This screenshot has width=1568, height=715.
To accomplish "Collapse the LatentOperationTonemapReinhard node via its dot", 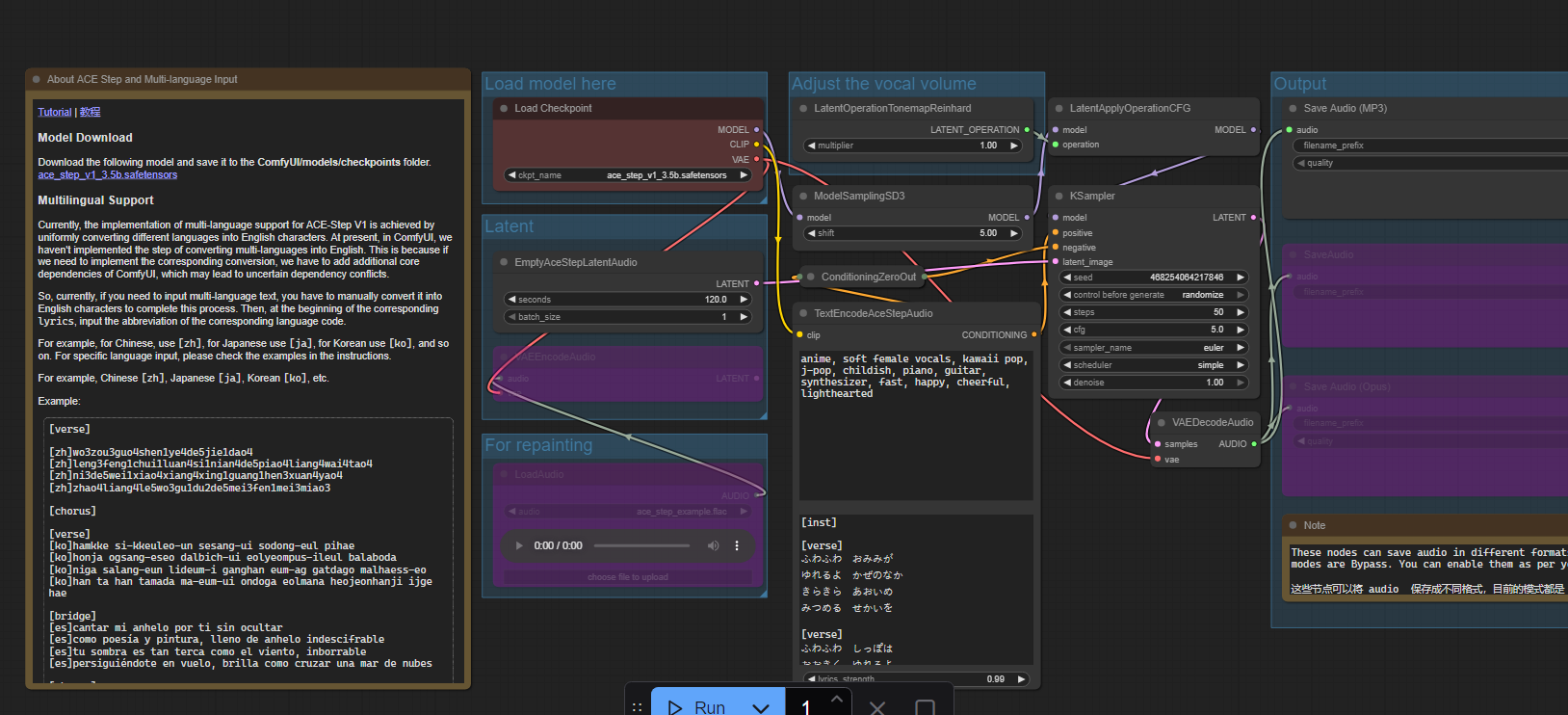I will click(x=803, y=108).
